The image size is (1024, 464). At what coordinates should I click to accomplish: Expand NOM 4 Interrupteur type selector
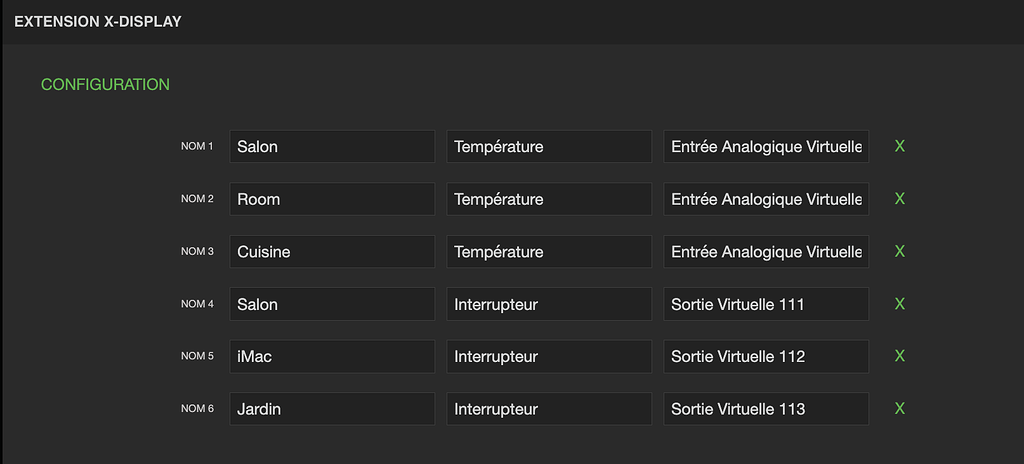549,304
